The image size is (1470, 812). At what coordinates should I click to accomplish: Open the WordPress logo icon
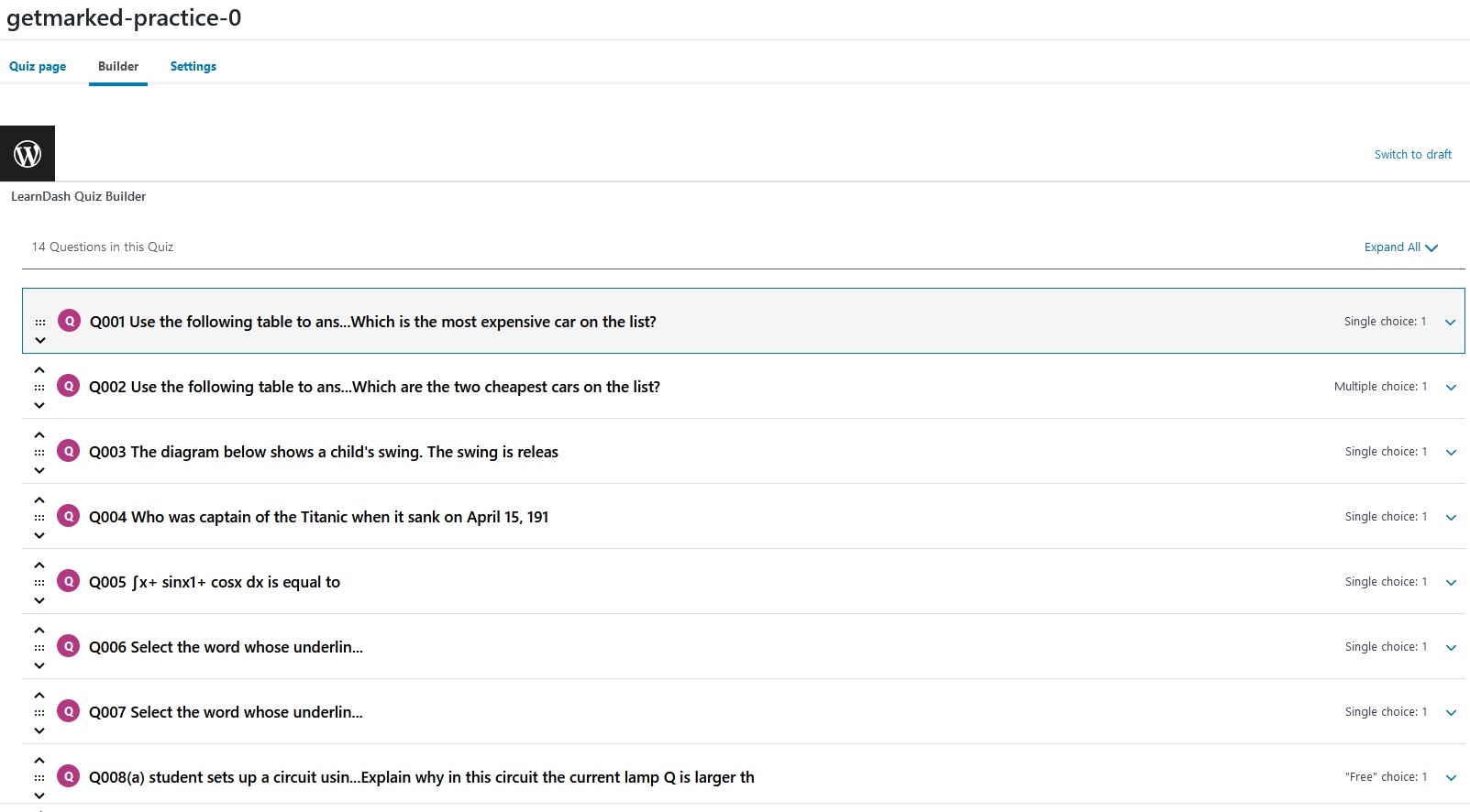[28, 154]
